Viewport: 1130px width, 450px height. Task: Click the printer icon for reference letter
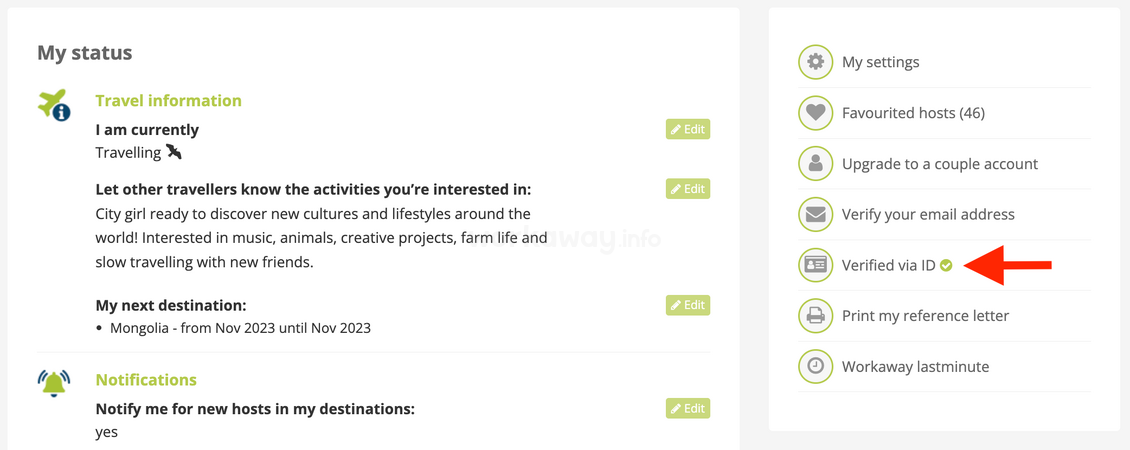pyautogui.click(x=815, y=316)
